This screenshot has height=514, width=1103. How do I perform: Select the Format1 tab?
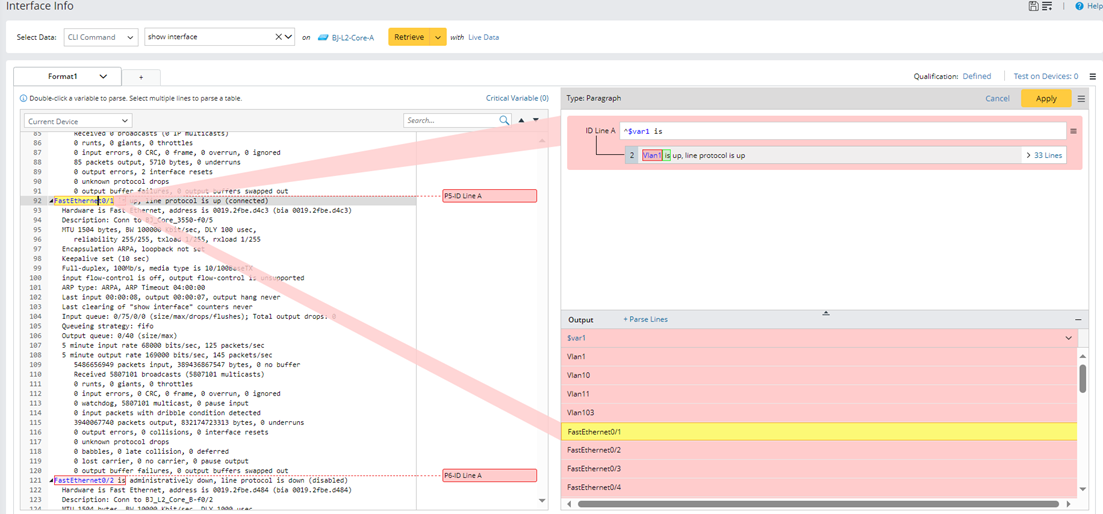66,76
